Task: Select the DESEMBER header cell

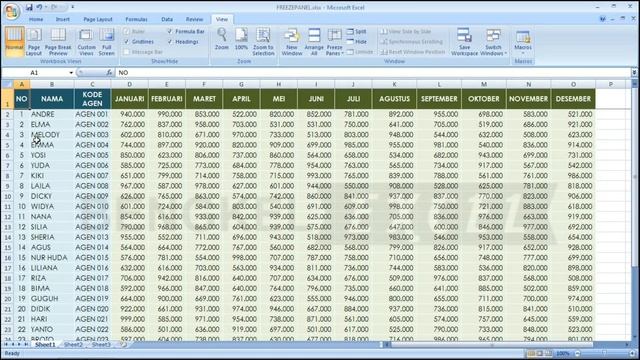Action: (573, 99)
